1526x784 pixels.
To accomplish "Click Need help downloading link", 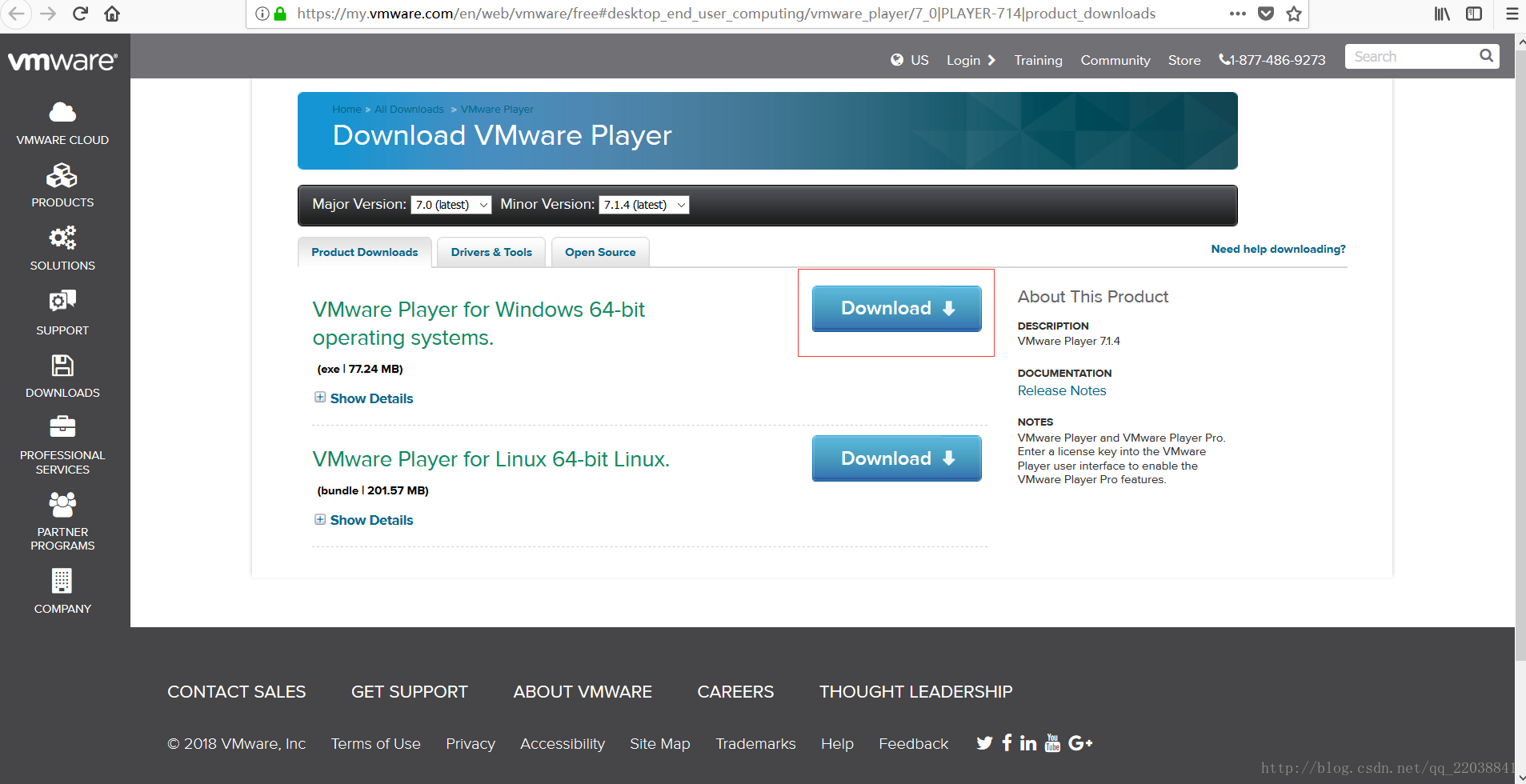I will tap(1278, 249).
